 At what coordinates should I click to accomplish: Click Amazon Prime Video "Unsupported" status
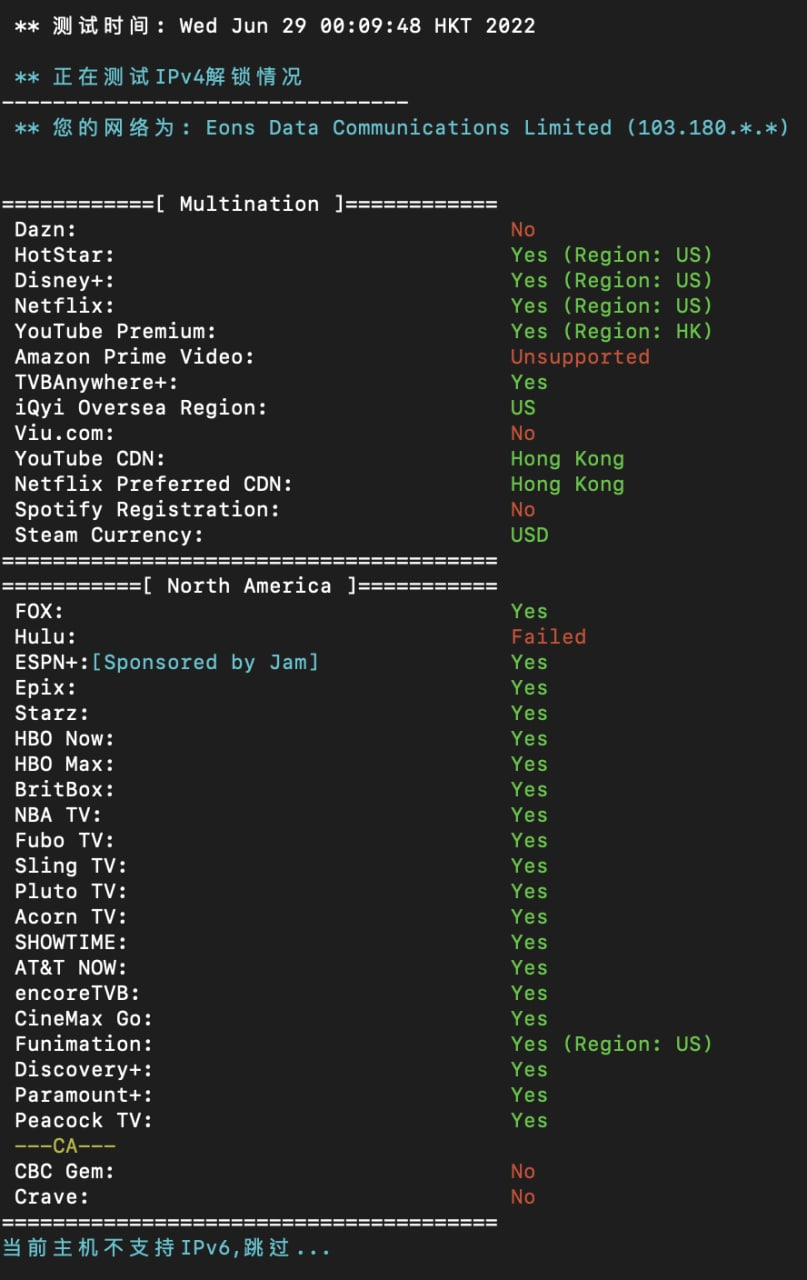pos(580,357)
